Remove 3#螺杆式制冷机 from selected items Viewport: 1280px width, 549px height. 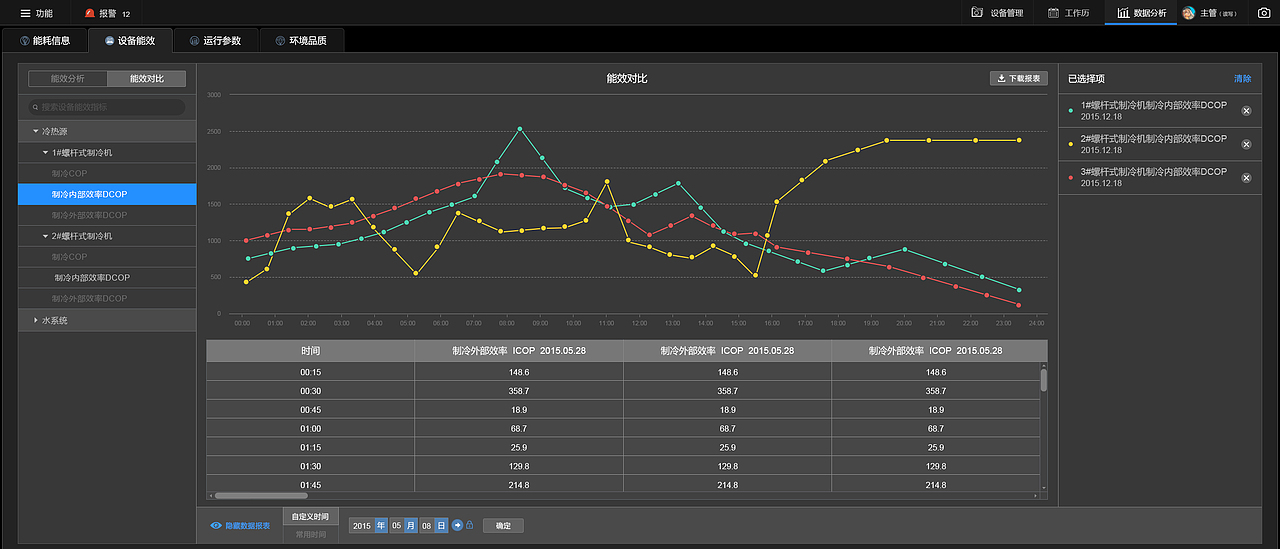(x=1246, y=177)
